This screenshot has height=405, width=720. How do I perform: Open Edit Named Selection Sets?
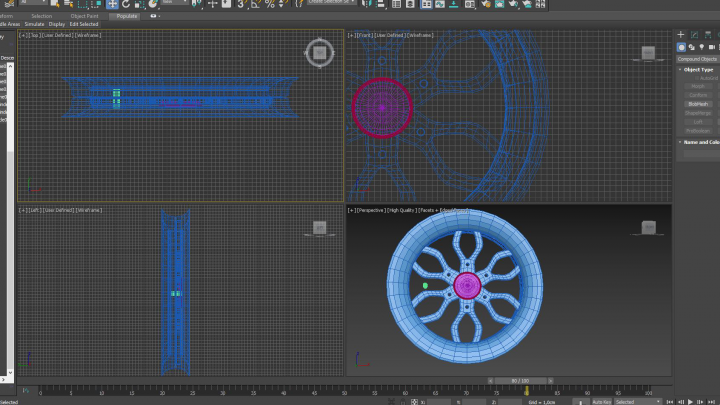299,4
